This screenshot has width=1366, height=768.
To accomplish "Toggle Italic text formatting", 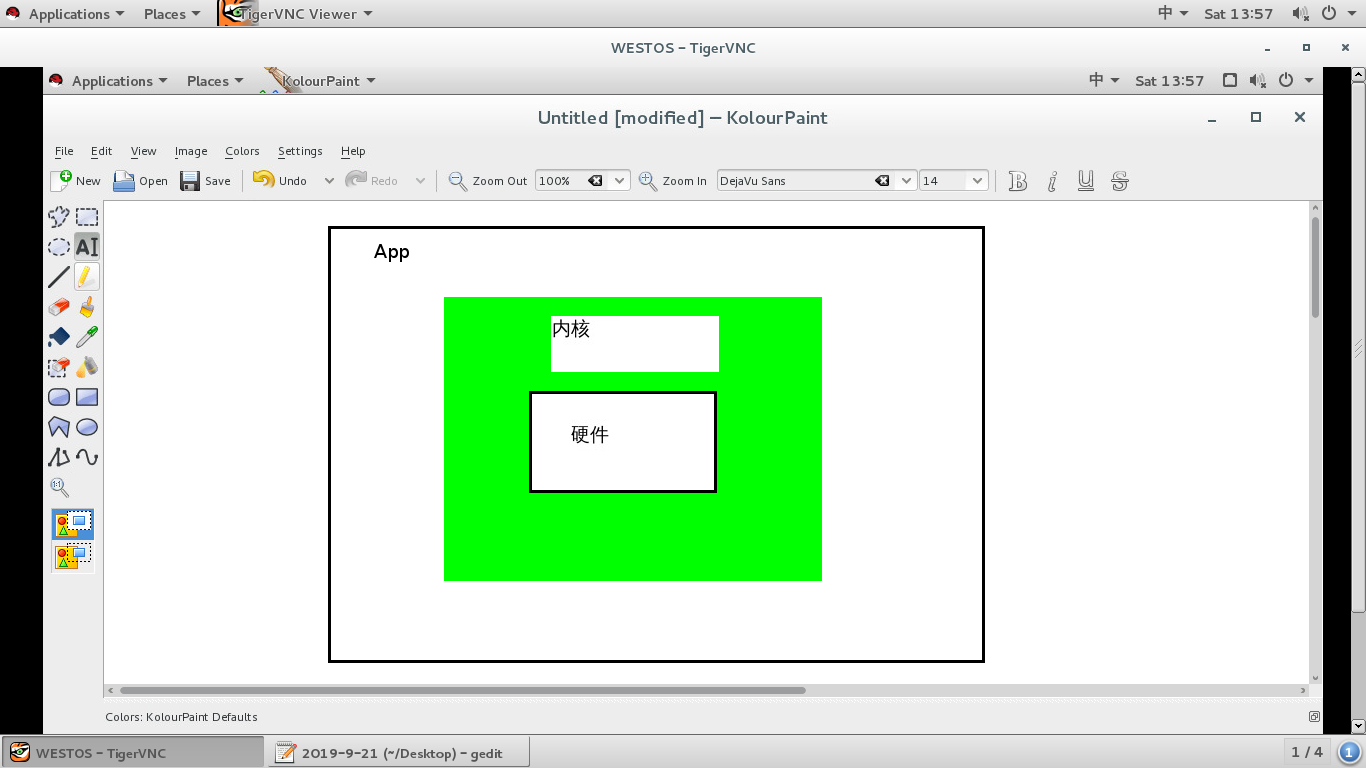I will pos(1052,181).
